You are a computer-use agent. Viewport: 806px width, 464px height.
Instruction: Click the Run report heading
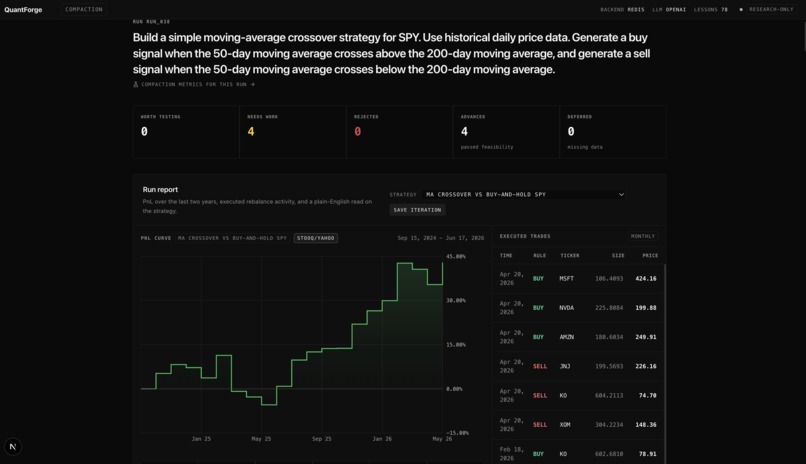point(160,190)
